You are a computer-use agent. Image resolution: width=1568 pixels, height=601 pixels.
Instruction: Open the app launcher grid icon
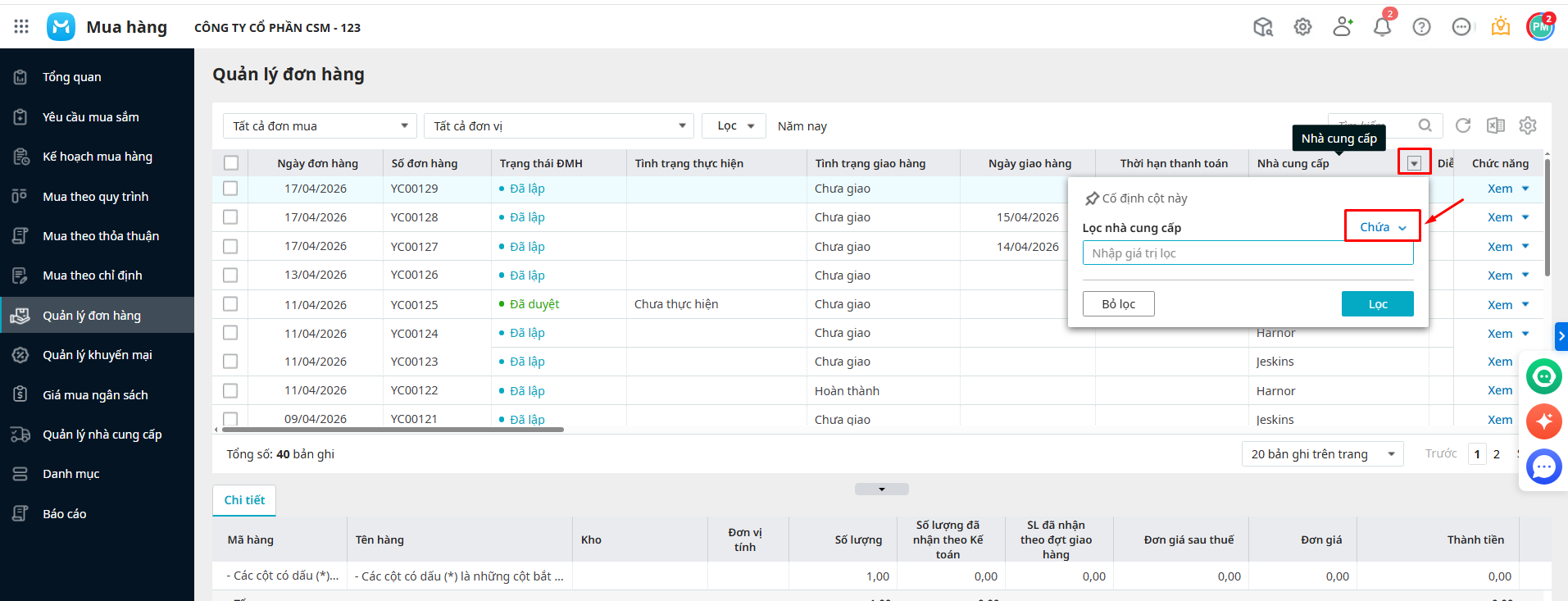[21, 27]
